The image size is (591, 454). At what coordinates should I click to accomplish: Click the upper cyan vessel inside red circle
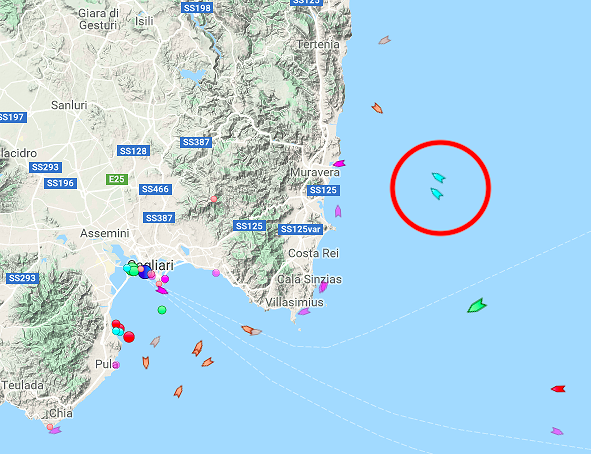(x=438, y=177)
